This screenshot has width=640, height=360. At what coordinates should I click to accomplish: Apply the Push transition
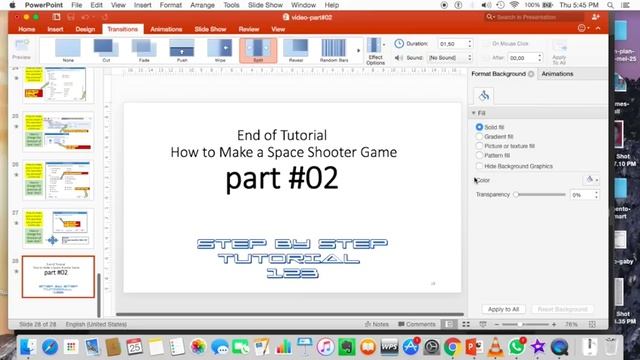(182, 51)
